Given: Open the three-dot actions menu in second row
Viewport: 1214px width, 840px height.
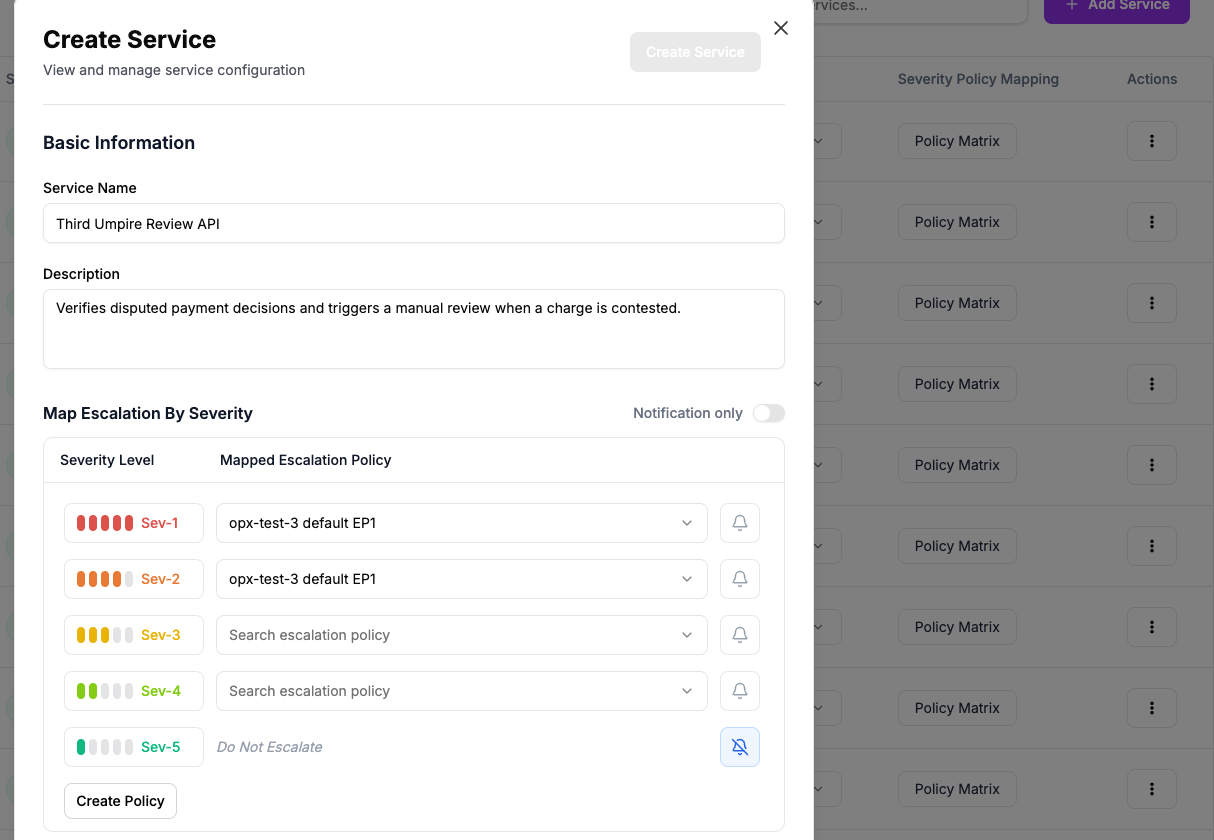Looking at the screenshot, I should click(x=1152, y=222).
